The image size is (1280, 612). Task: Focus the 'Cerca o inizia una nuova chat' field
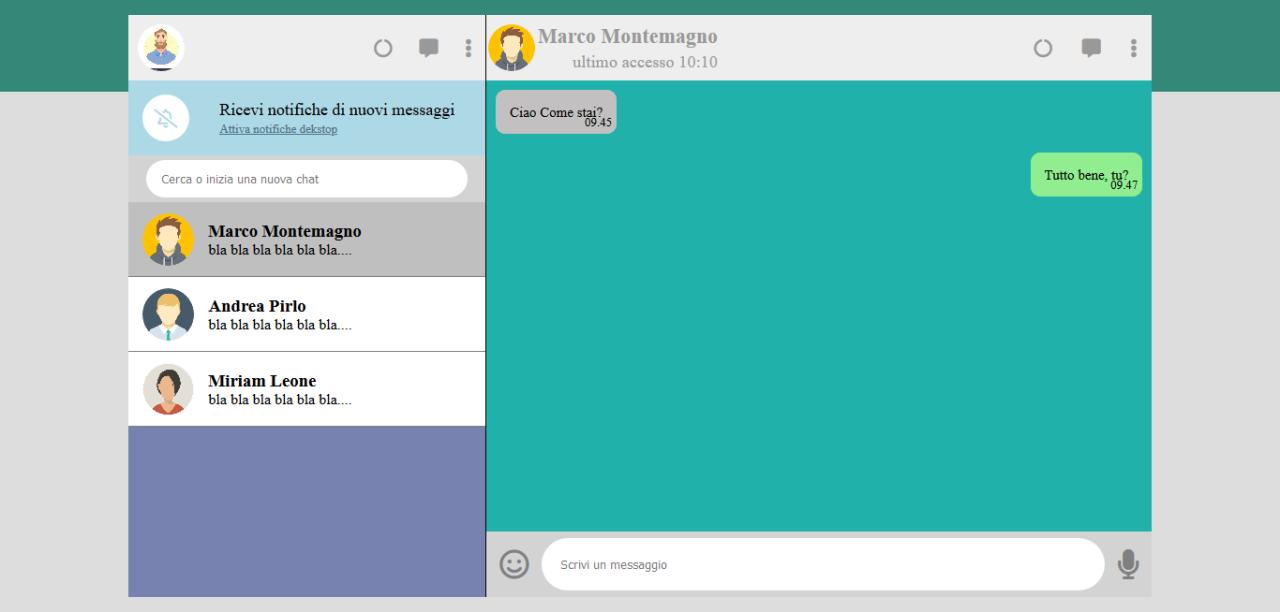click(x=306, y=179)
